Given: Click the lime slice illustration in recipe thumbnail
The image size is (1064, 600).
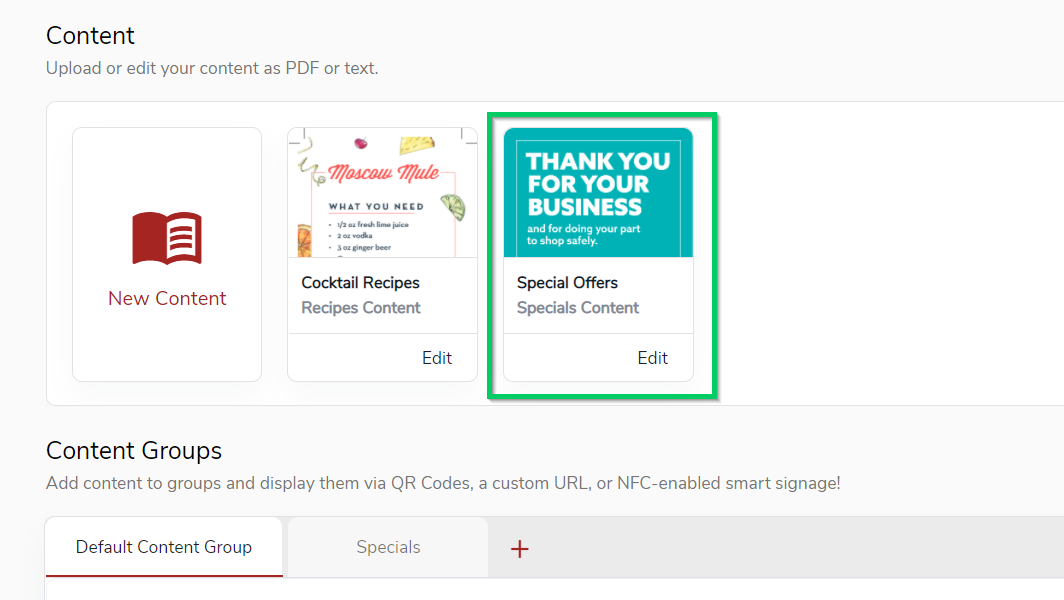Looking at the screenshot, I should click(x=453, y=207).
